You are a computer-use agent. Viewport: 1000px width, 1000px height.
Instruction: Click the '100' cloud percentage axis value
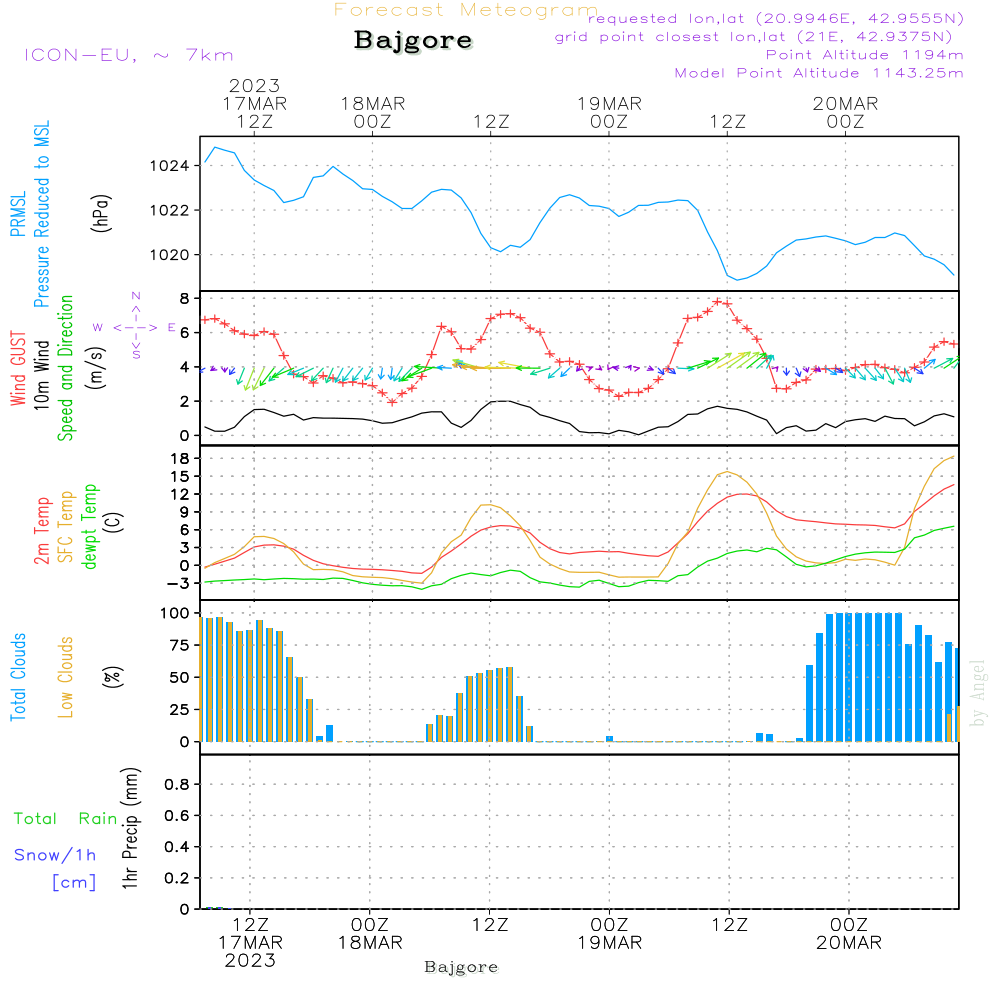point(175,614)
